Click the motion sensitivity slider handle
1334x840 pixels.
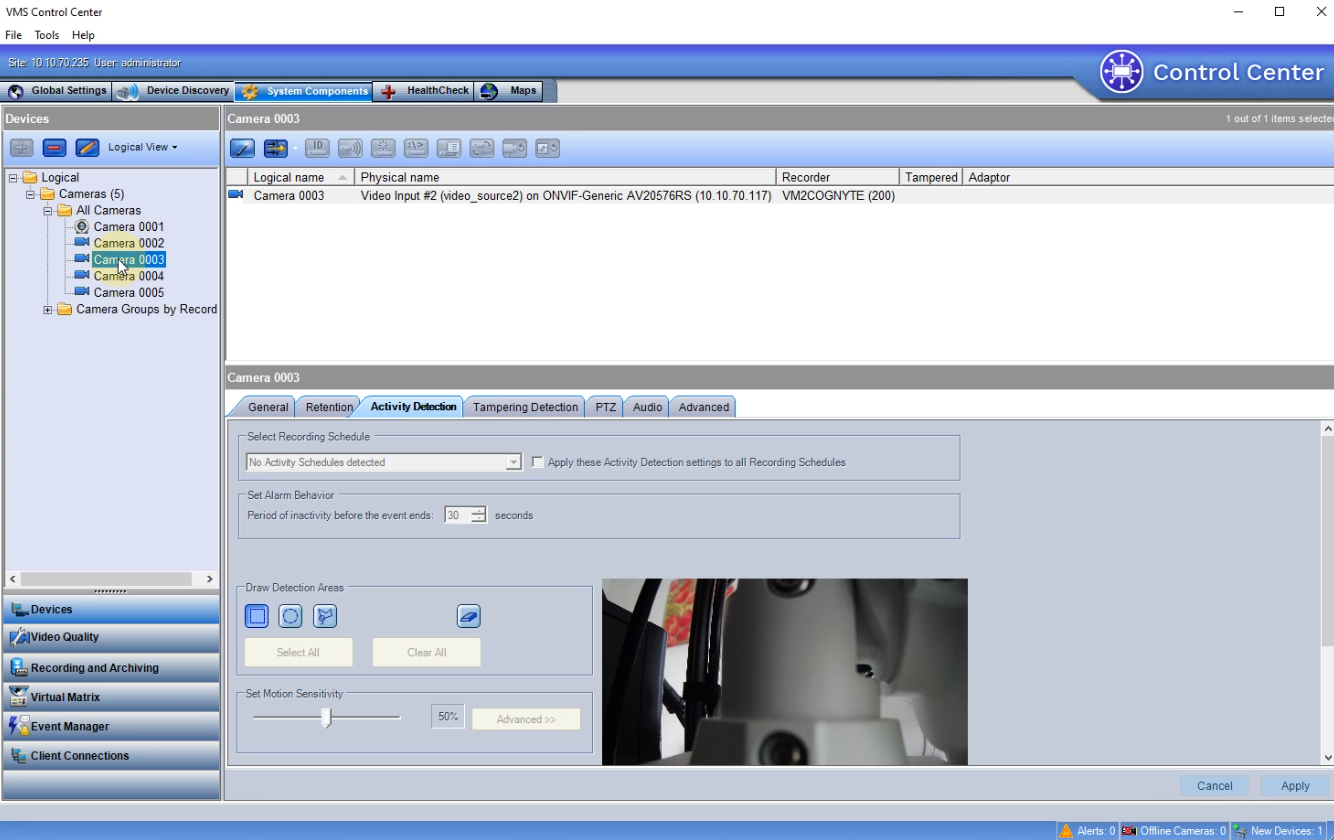click(x=326, y=717)
